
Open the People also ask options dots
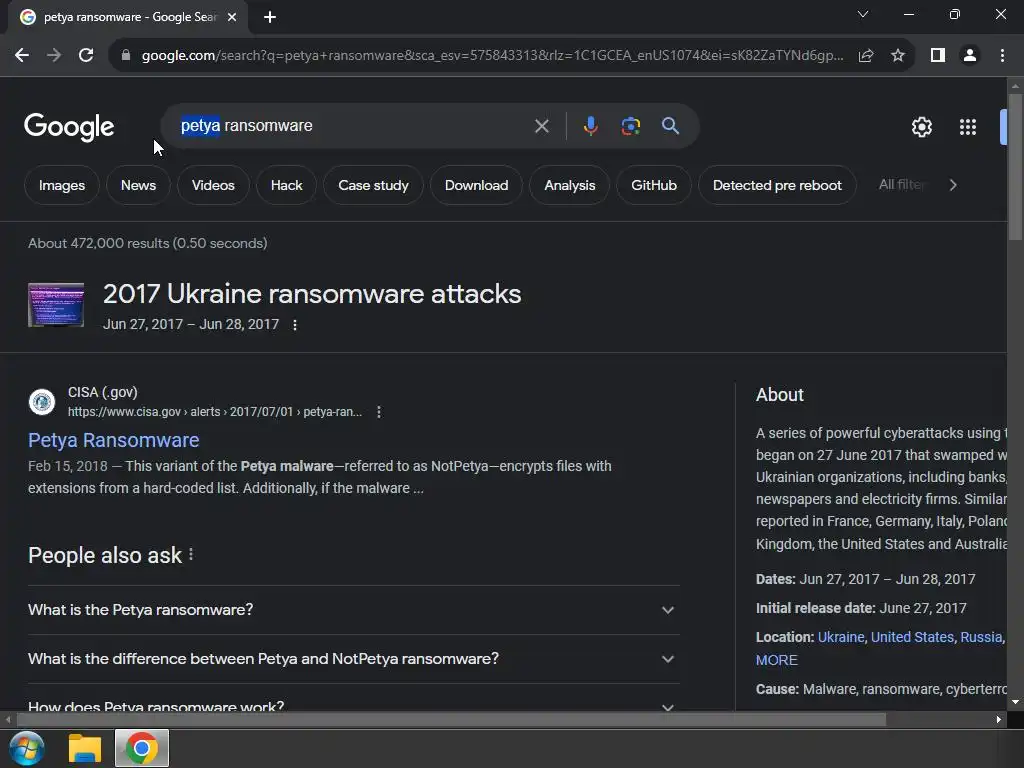pyautogui.click(x=191, y=554)
